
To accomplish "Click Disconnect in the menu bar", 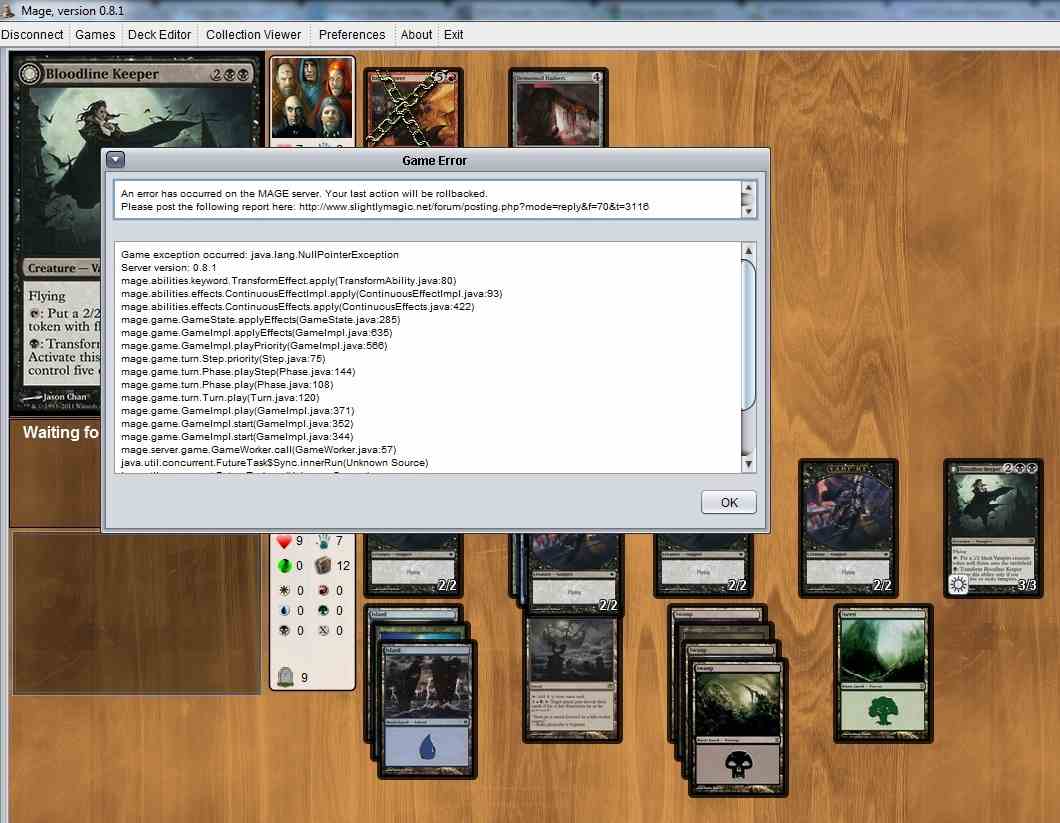I will click(x=32, y=34).
